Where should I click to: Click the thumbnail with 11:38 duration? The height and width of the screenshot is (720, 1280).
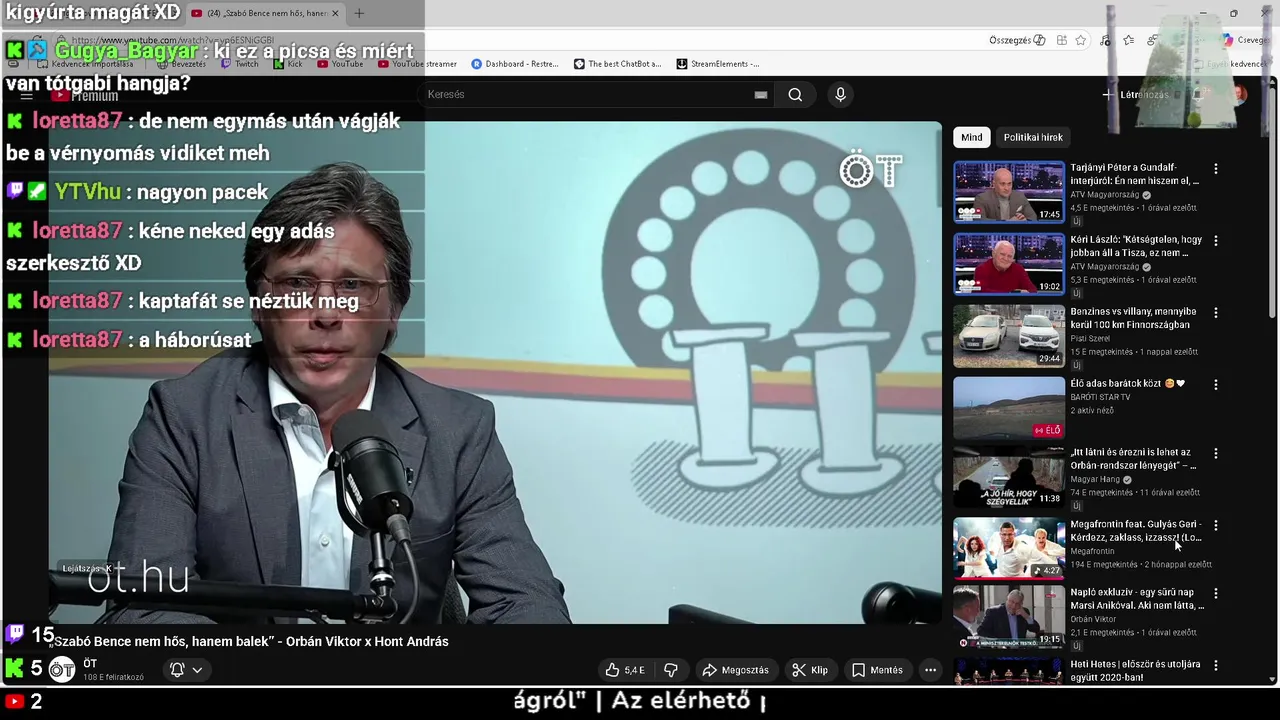coord(1008,476)
